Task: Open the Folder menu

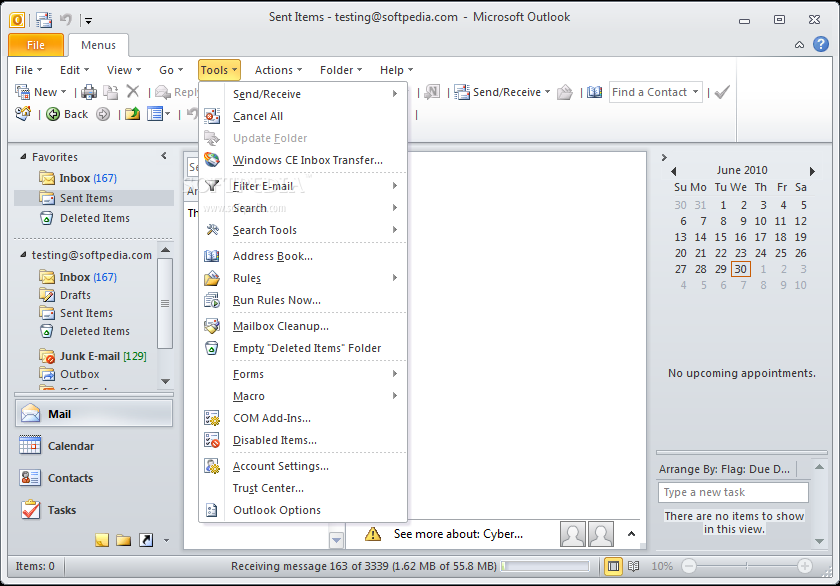Action: coord(341,70)
